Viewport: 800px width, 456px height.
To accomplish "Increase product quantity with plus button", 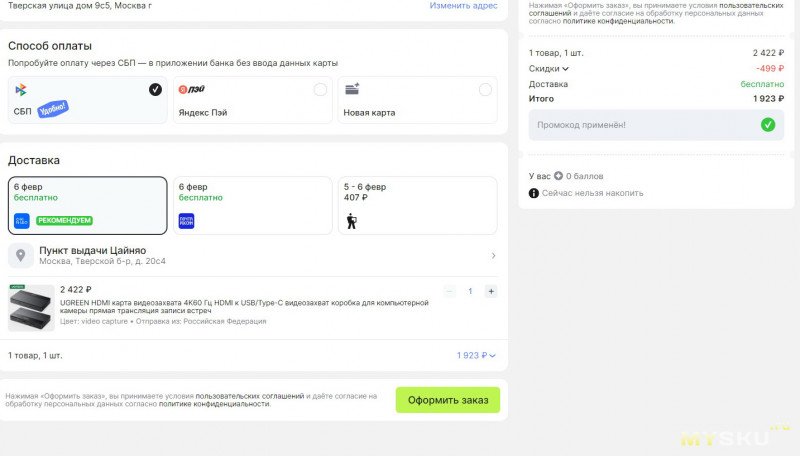I will 491,291.
